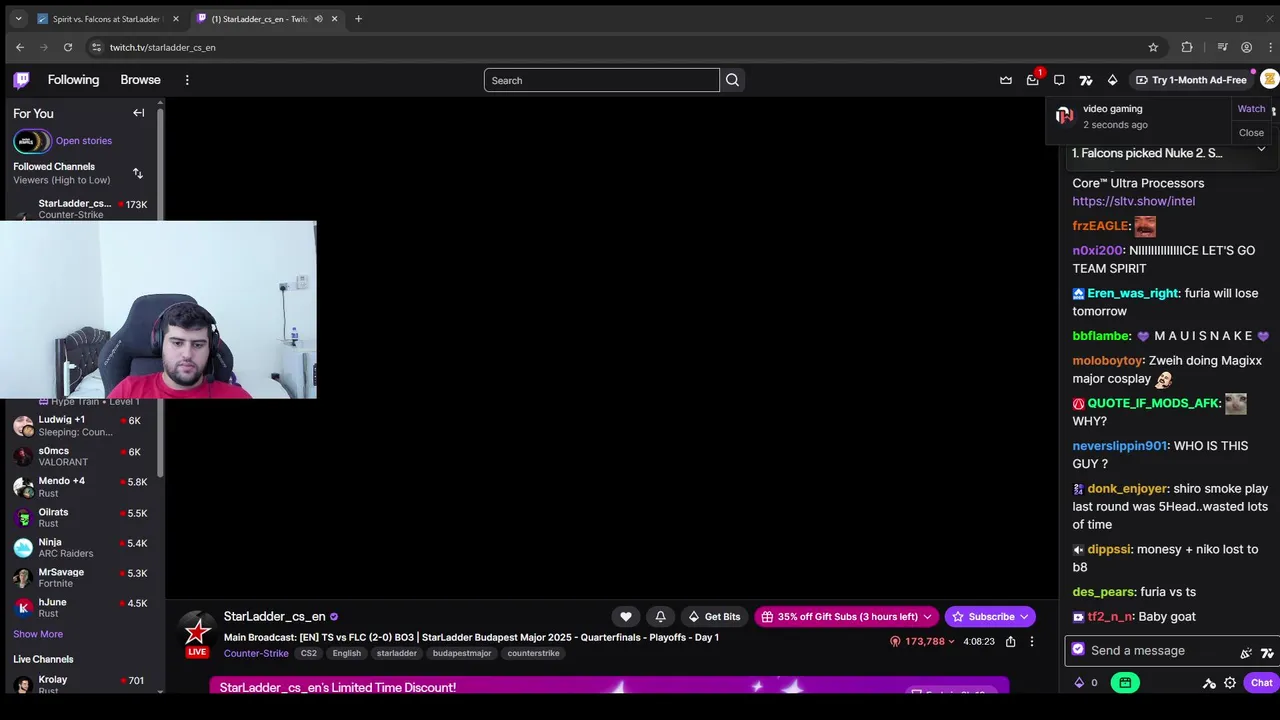
Task: Click the green channel points claim button
Action: pos(1125,683)
